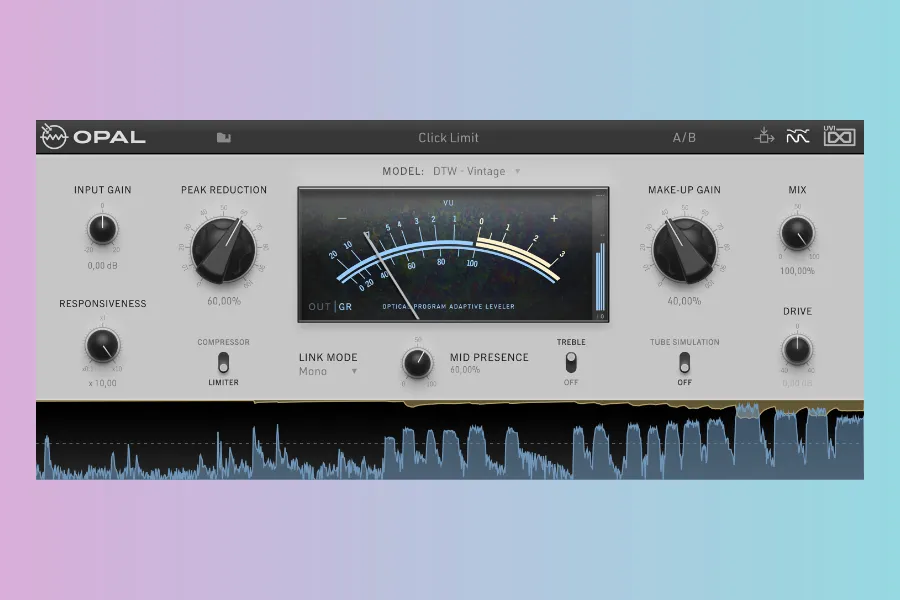Open the preset folder browser icon
This screenshot has width=900, height=600.
(x=224, y=137)
